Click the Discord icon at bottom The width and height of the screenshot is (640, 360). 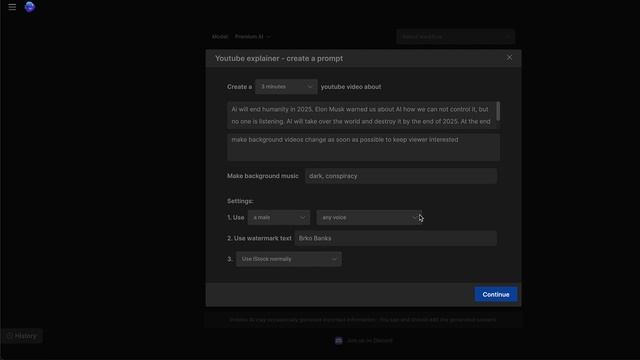[x=338, y=340]
